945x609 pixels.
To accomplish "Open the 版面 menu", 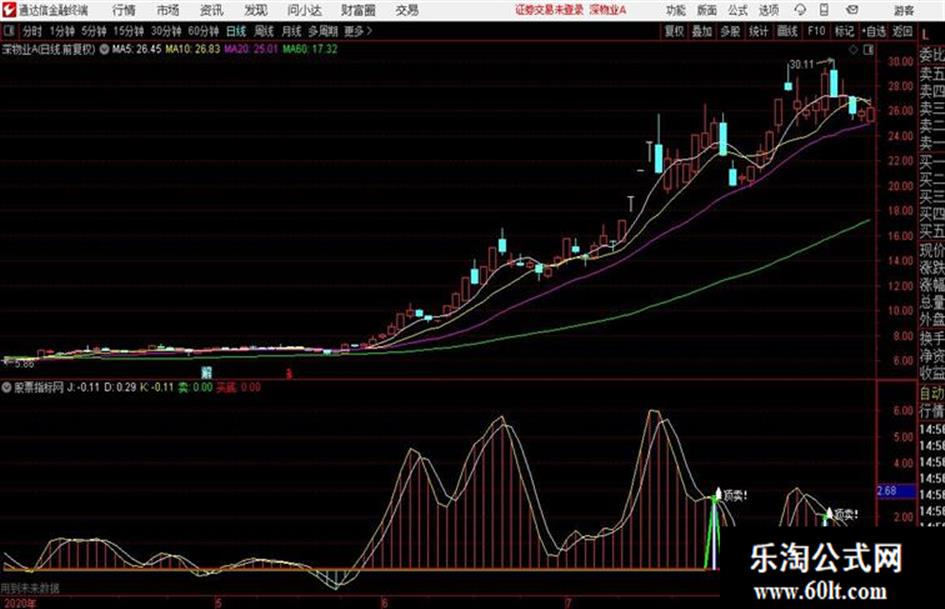I will coord(707,10).
